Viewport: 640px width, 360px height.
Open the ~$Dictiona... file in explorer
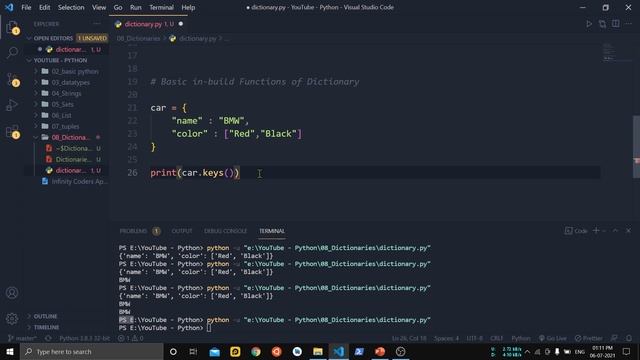(x=73, y=149)
